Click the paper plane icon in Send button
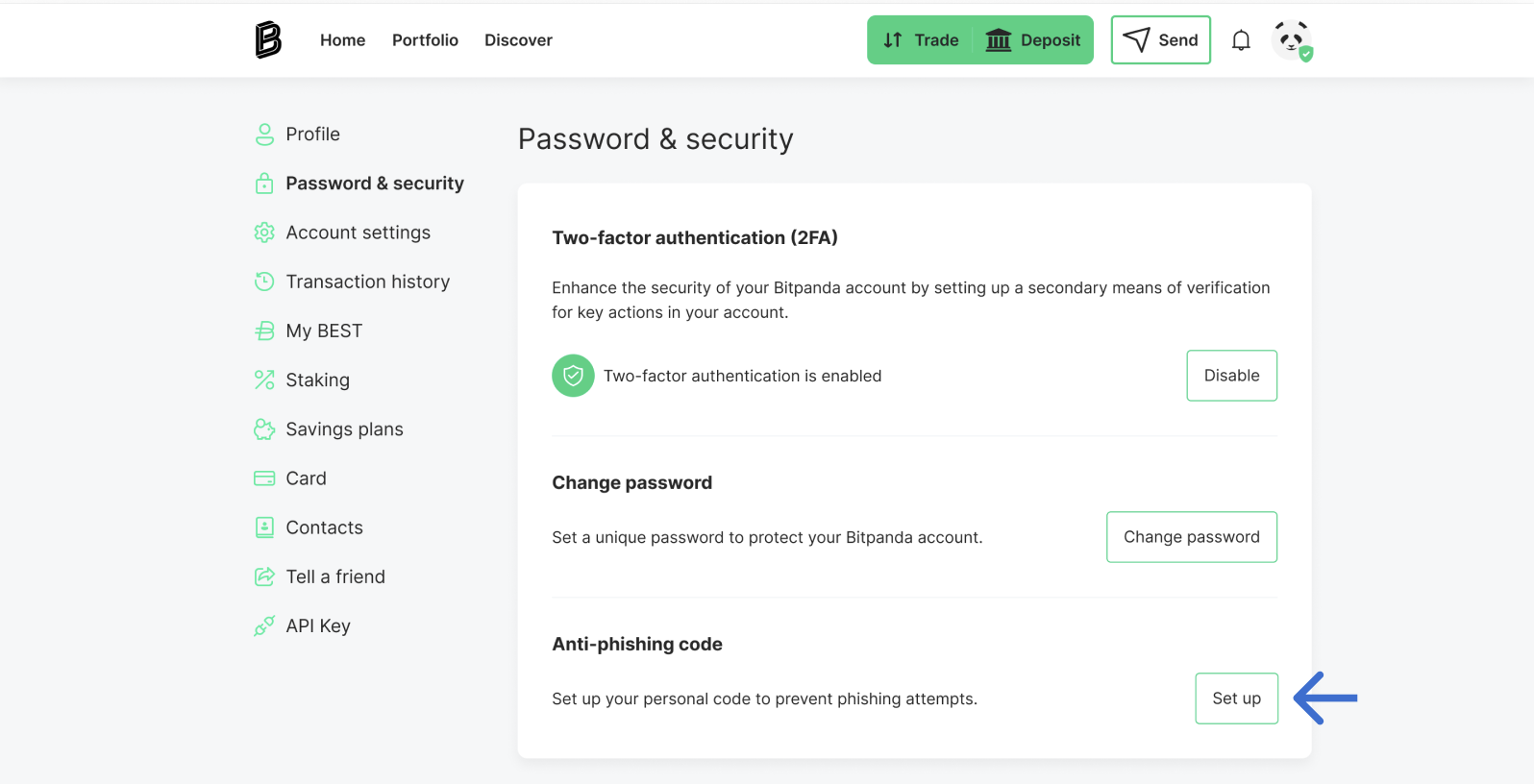 click(x=1136, y=39)
